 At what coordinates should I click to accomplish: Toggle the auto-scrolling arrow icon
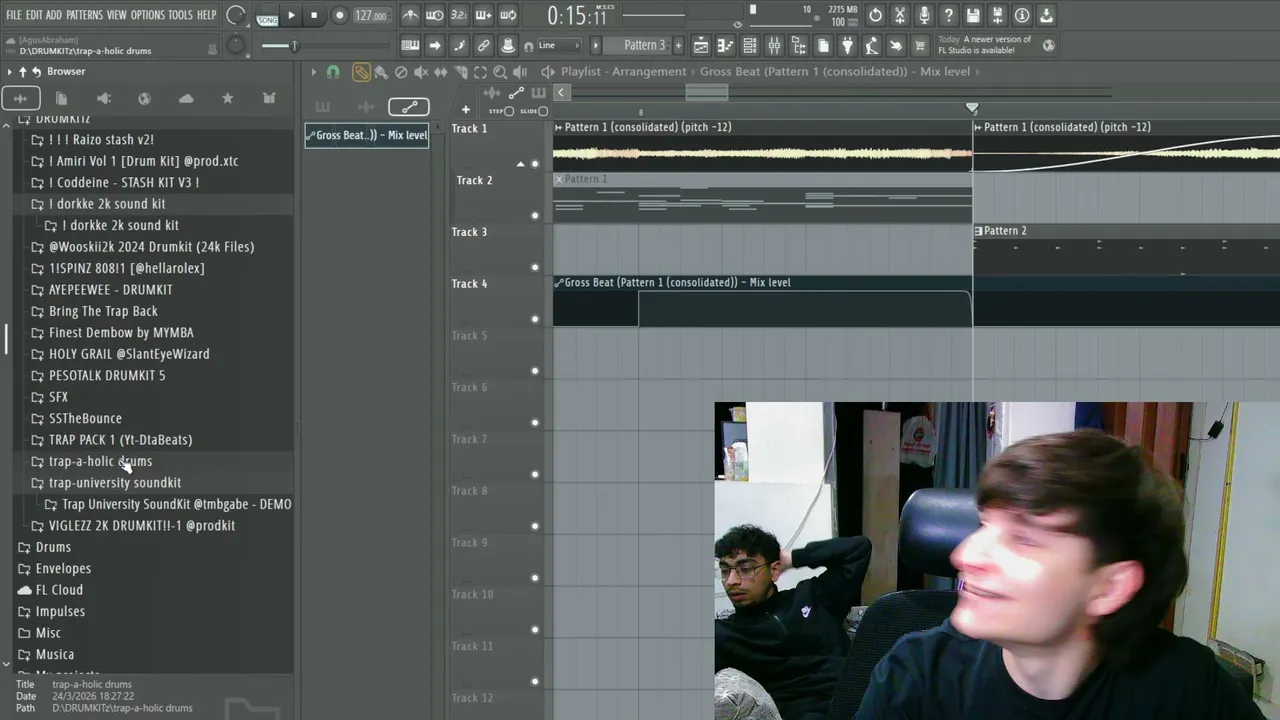pos(435,45)
